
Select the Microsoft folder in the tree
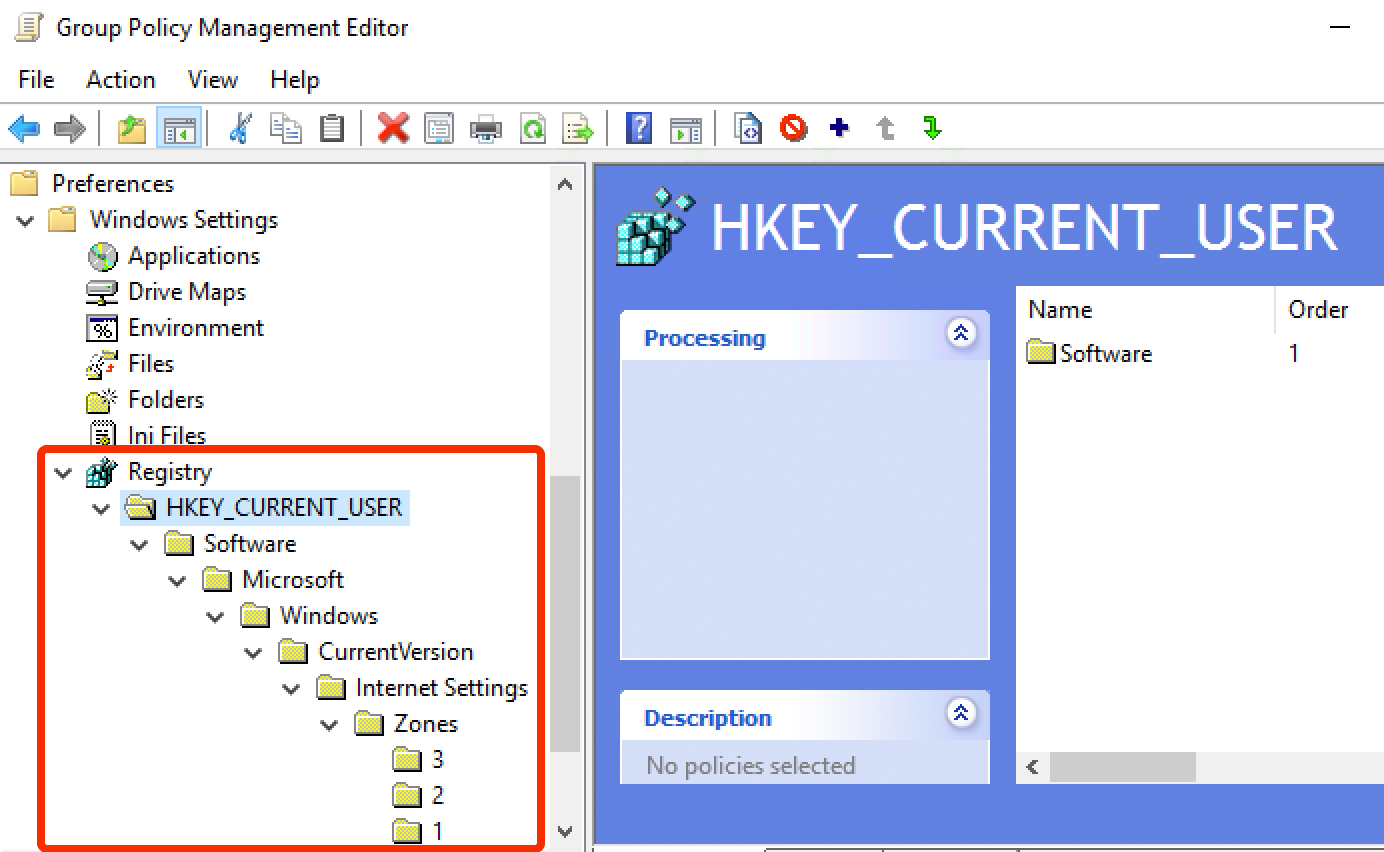(293, 580)
